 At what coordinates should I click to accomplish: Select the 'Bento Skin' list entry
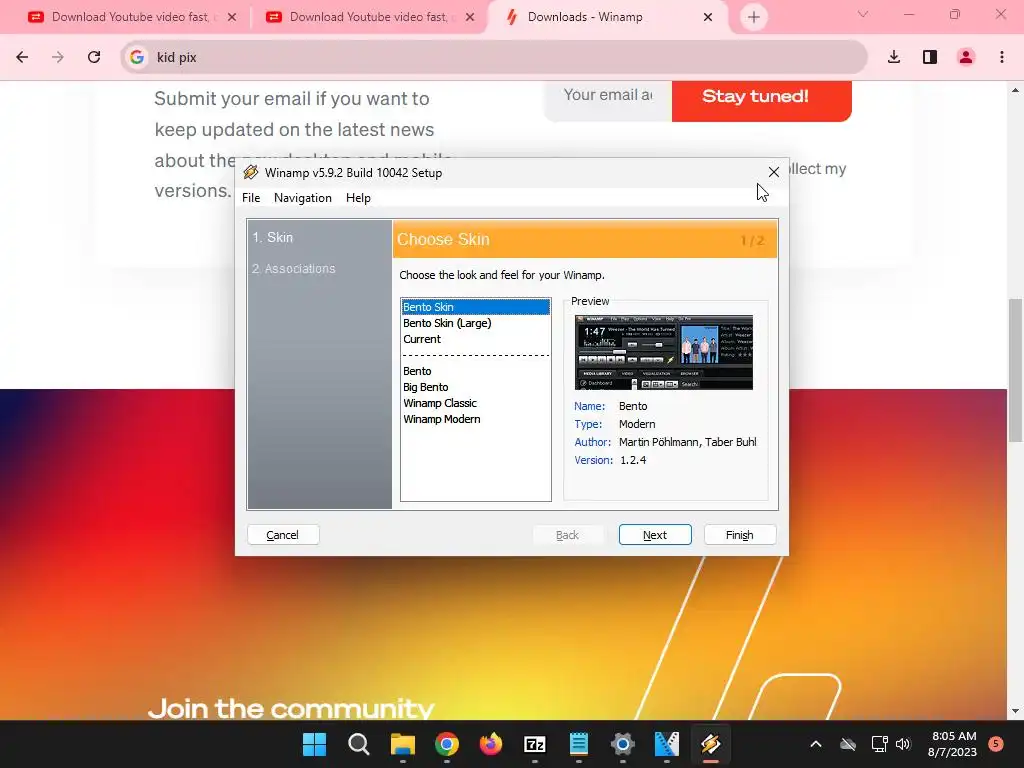tap(475, 307)
